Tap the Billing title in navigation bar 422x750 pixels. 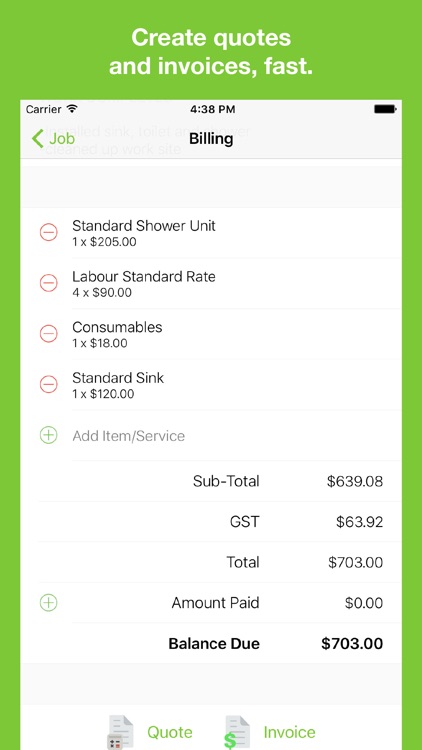click(x=211, y=139)
